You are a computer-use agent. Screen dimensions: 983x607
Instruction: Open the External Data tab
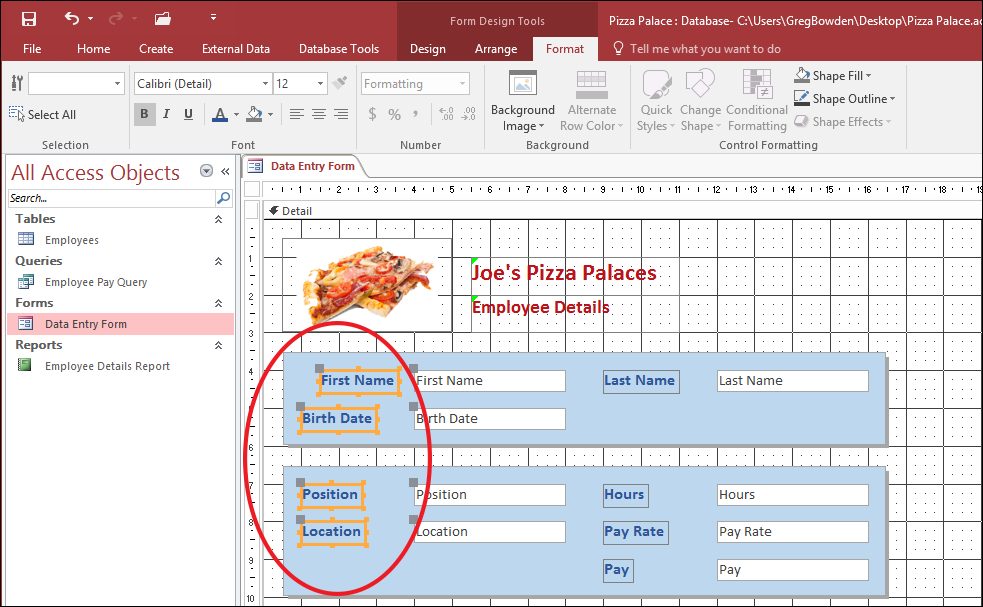click(236, 49)
